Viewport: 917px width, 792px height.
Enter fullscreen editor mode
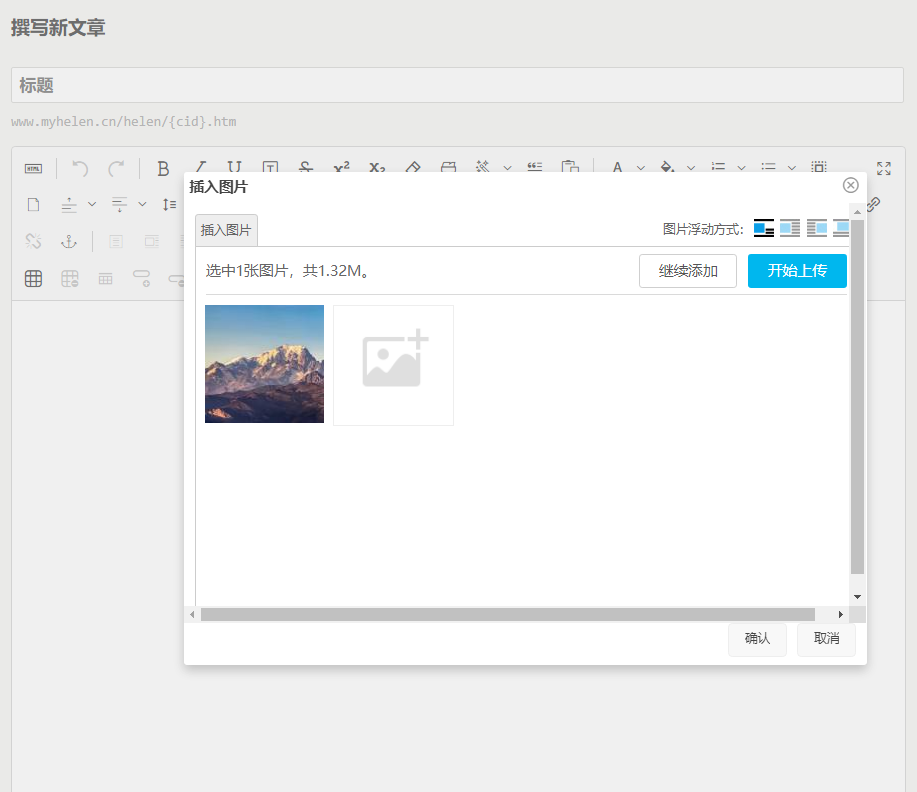click(883, 168)
